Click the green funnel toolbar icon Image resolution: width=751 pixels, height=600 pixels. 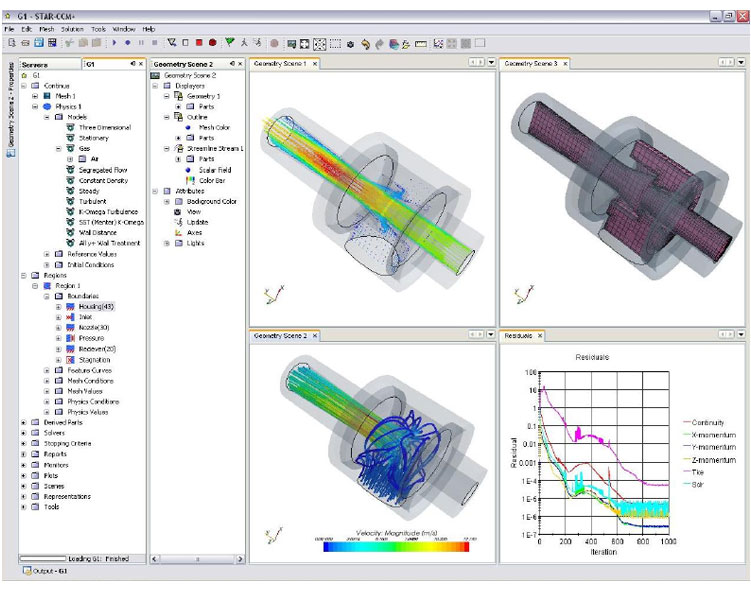pos(230,43)
